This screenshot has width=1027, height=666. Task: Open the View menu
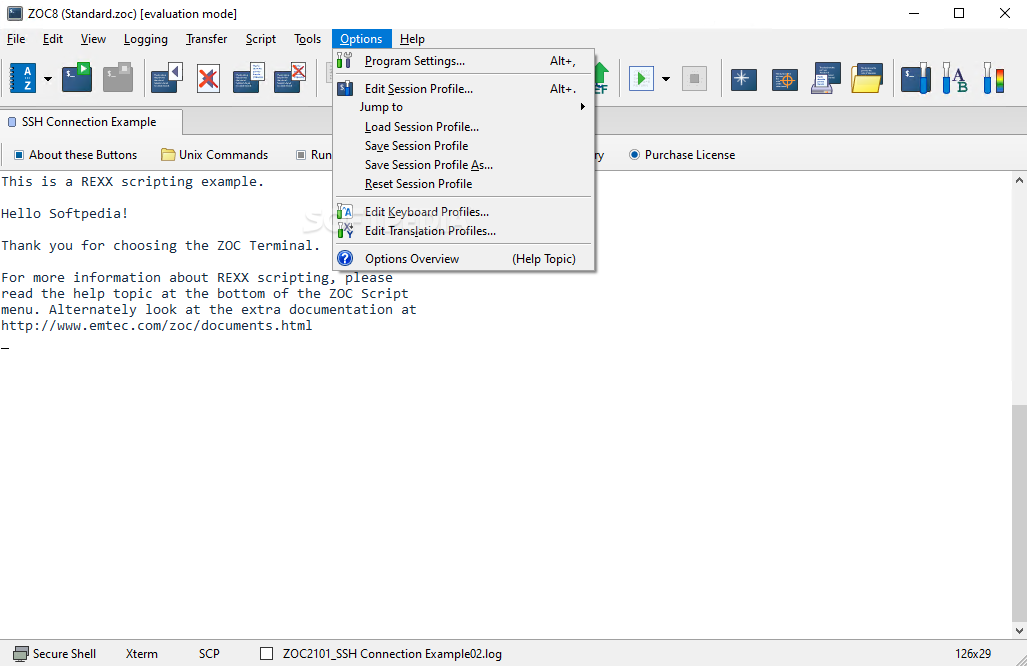[93, 39]
